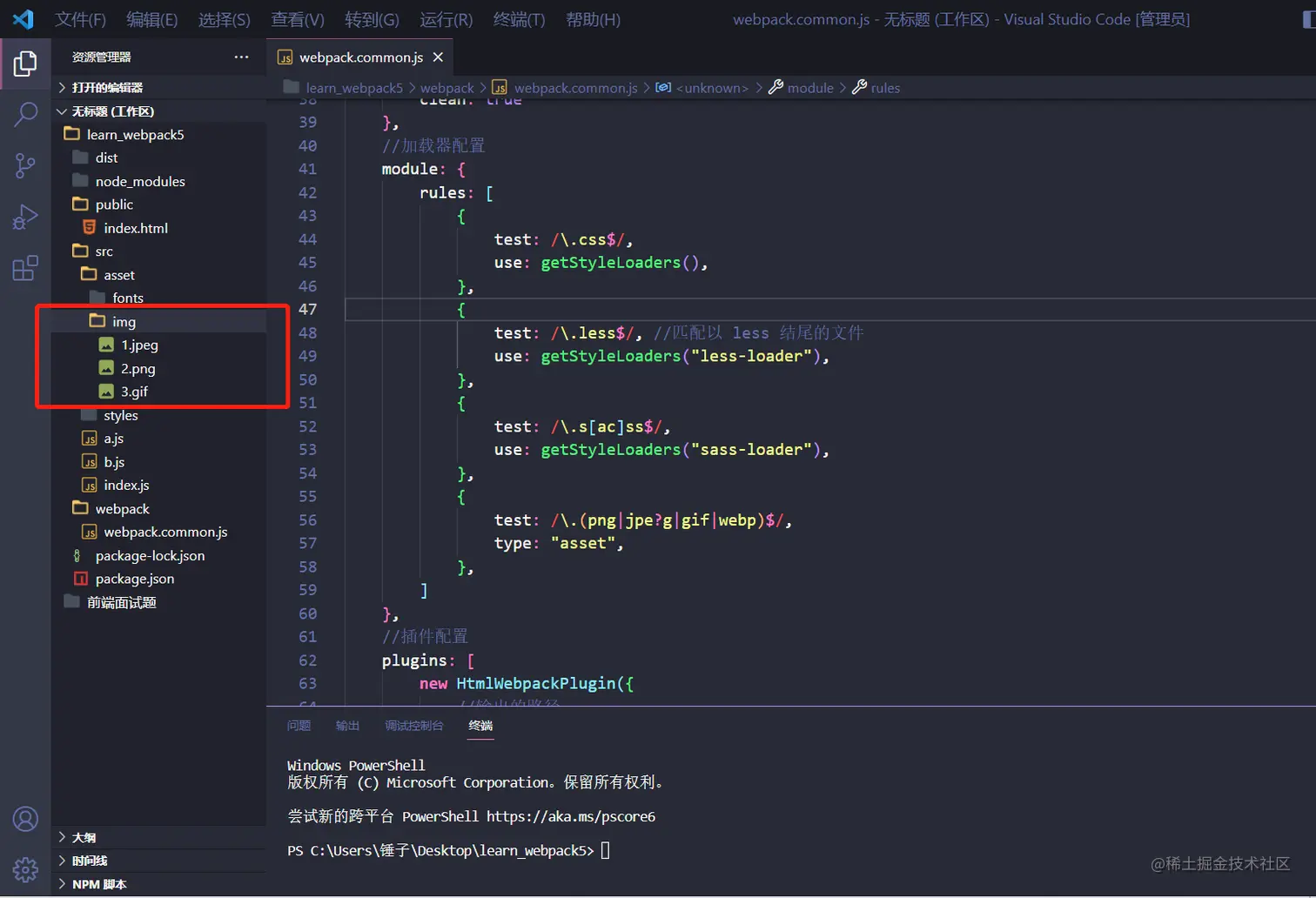This screenshot has height=898, width=1316.
Task: Open the Accounts menu icon
Action: (25, 819)
